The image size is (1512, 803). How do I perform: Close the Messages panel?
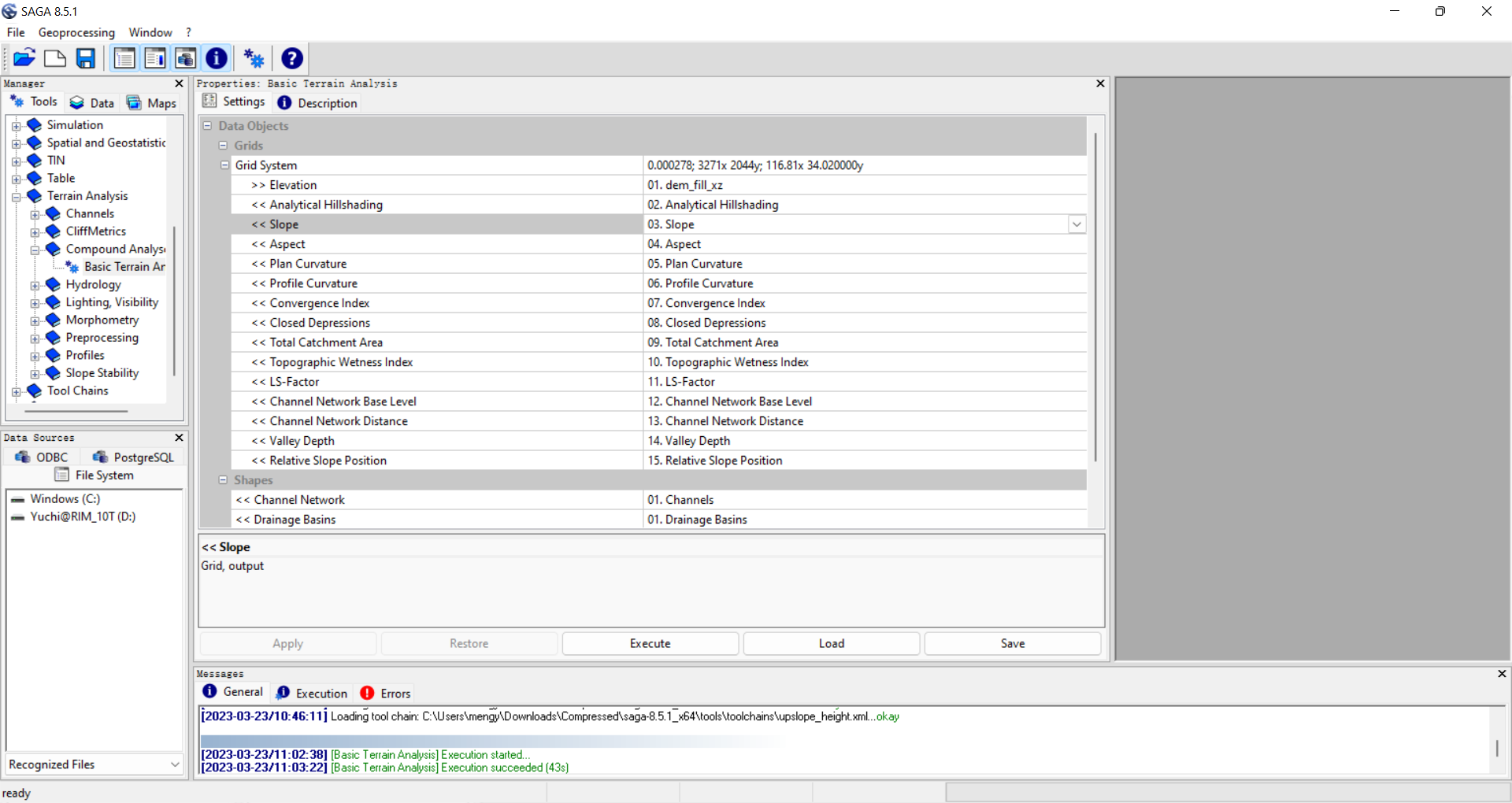point(1502,674)
